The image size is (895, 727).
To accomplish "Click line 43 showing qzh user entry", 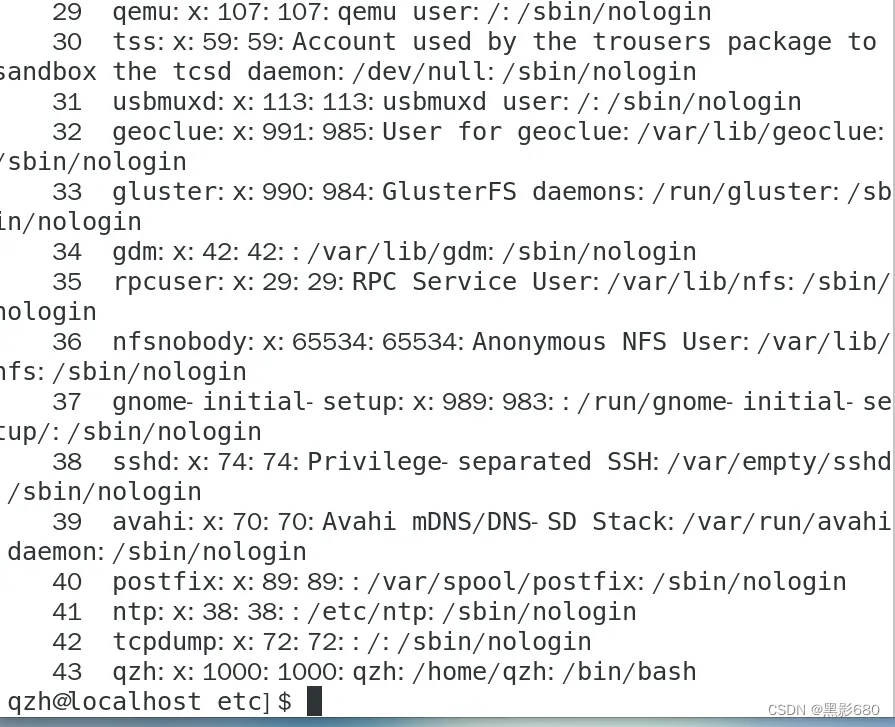I will click(x=374, y=672).
